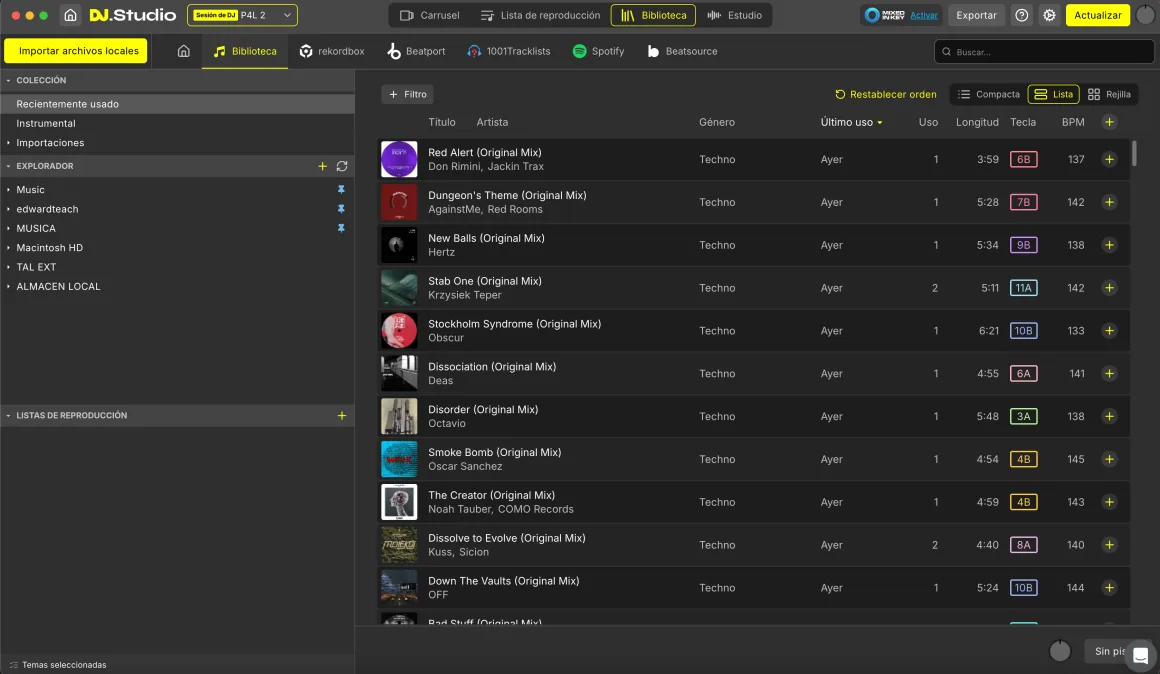
Task: Click the Actualizar button
Action: pos(1097,15)
